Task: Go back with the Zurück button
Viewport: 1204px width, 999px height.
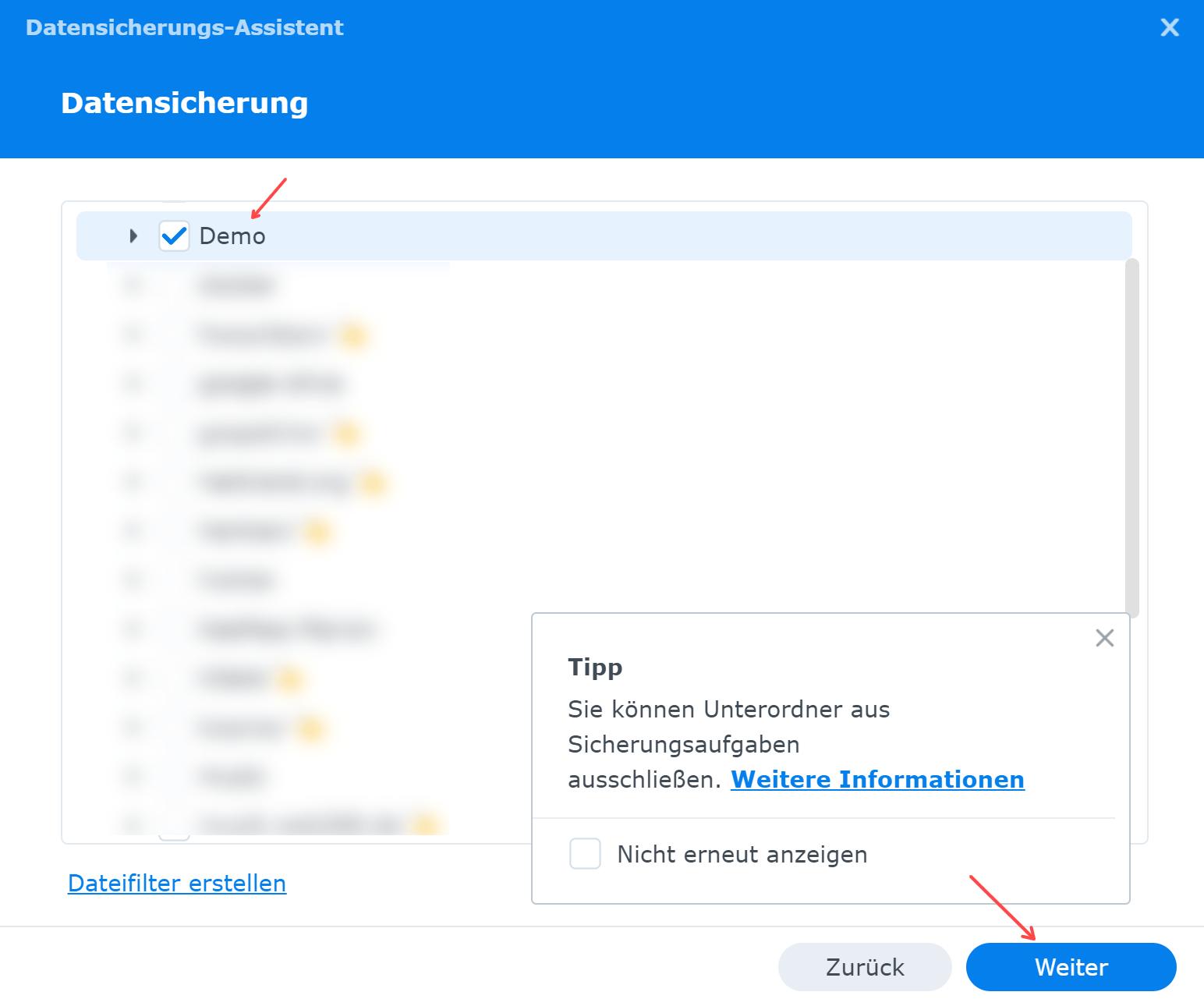Action: [x=865, y=967]
